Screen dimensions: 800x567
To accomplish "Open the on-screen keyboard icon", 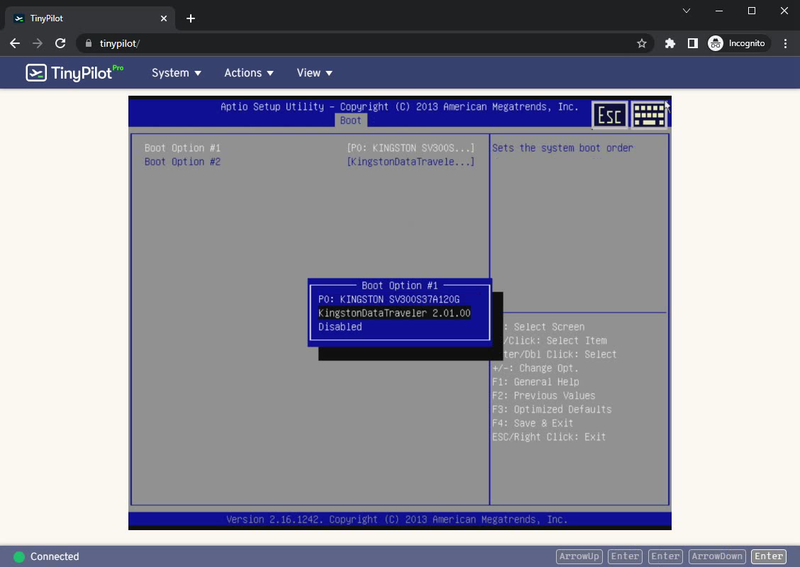I will pos(649,115).
